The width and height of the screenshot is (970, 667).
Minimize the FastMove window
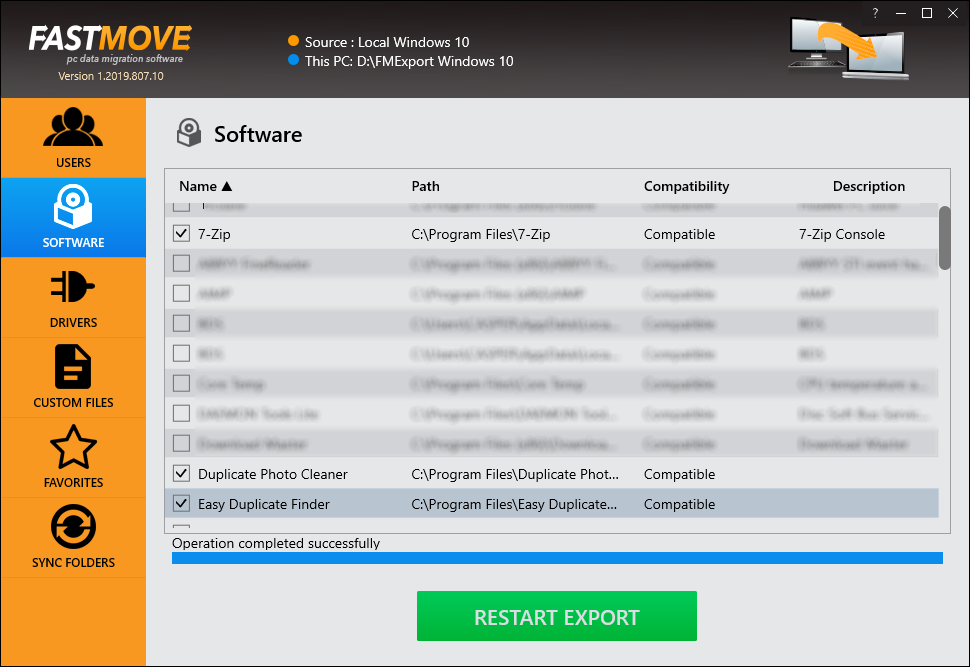click(901, 13)
